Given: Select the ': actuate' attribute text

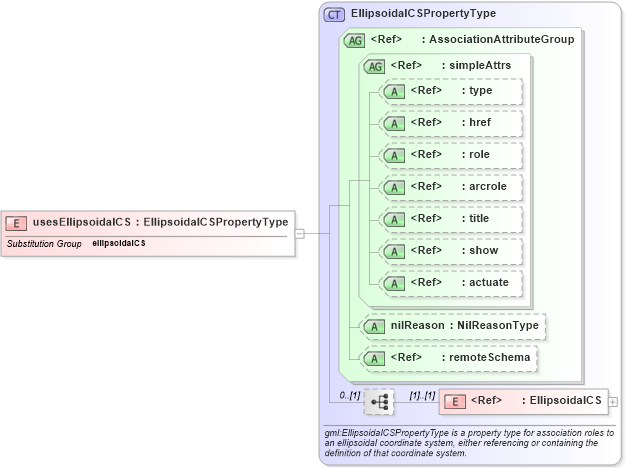Looking at the screenshot, I should 485,282.
